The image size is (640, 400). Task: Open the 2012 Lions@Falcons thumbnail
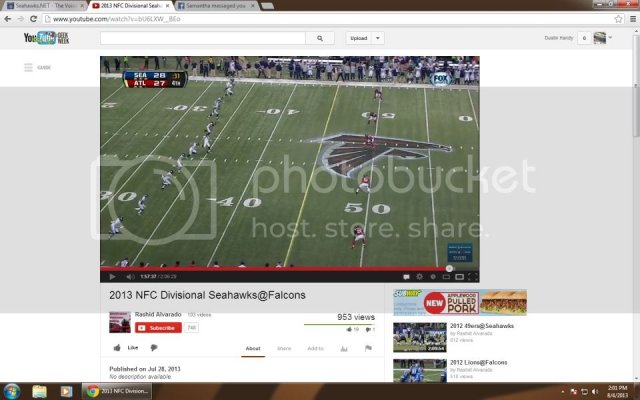click(420, 371)
